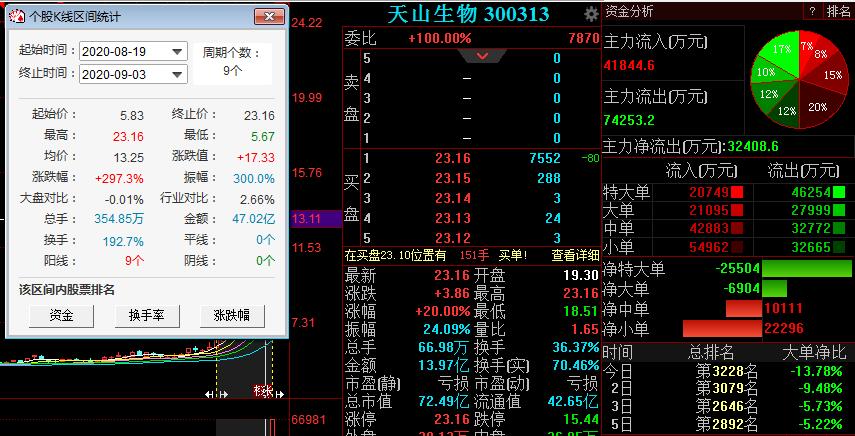
Task: Rank interval stocks by 资金
Action: click(61, 316)
